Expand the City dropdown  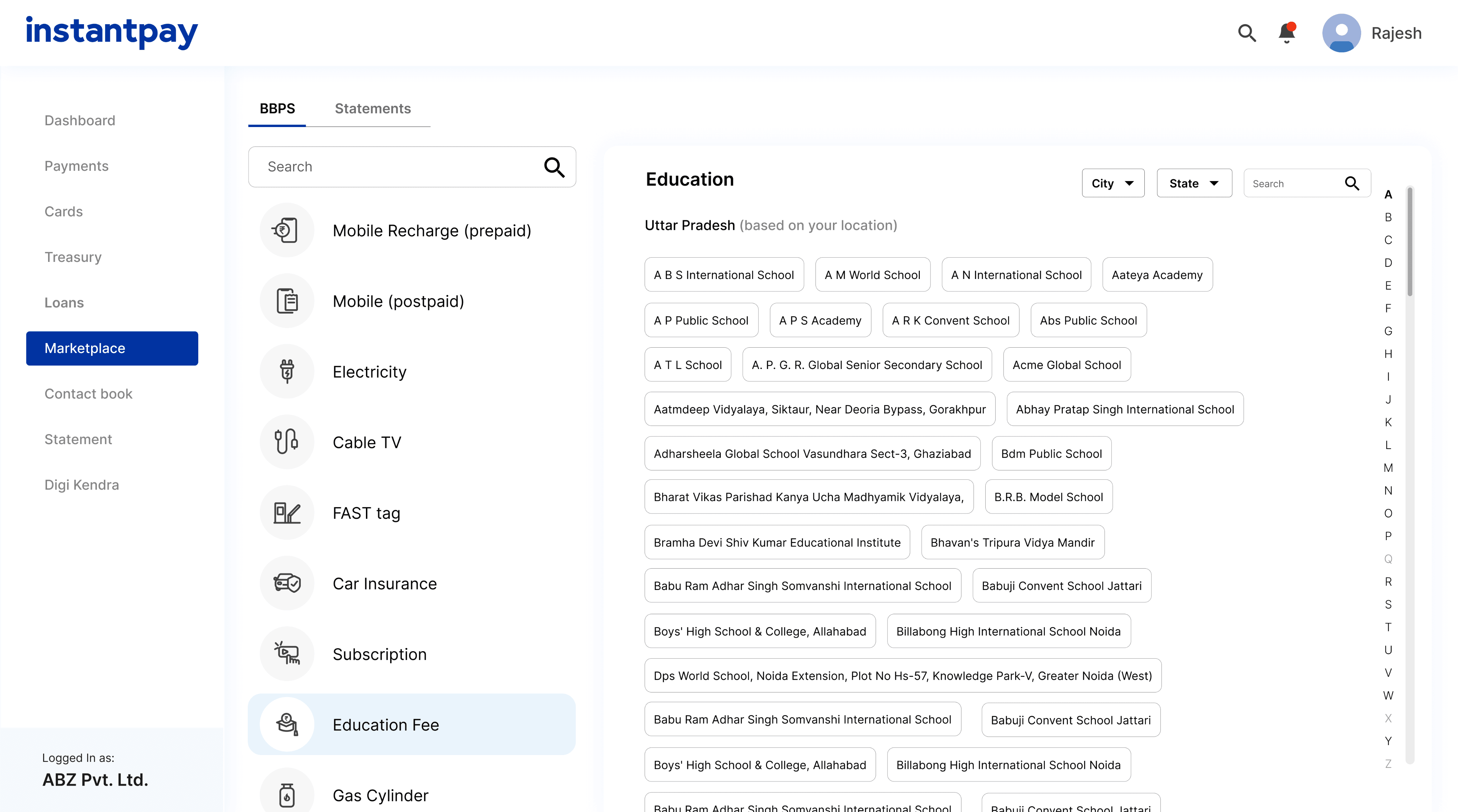click(x=1113, y=183)
